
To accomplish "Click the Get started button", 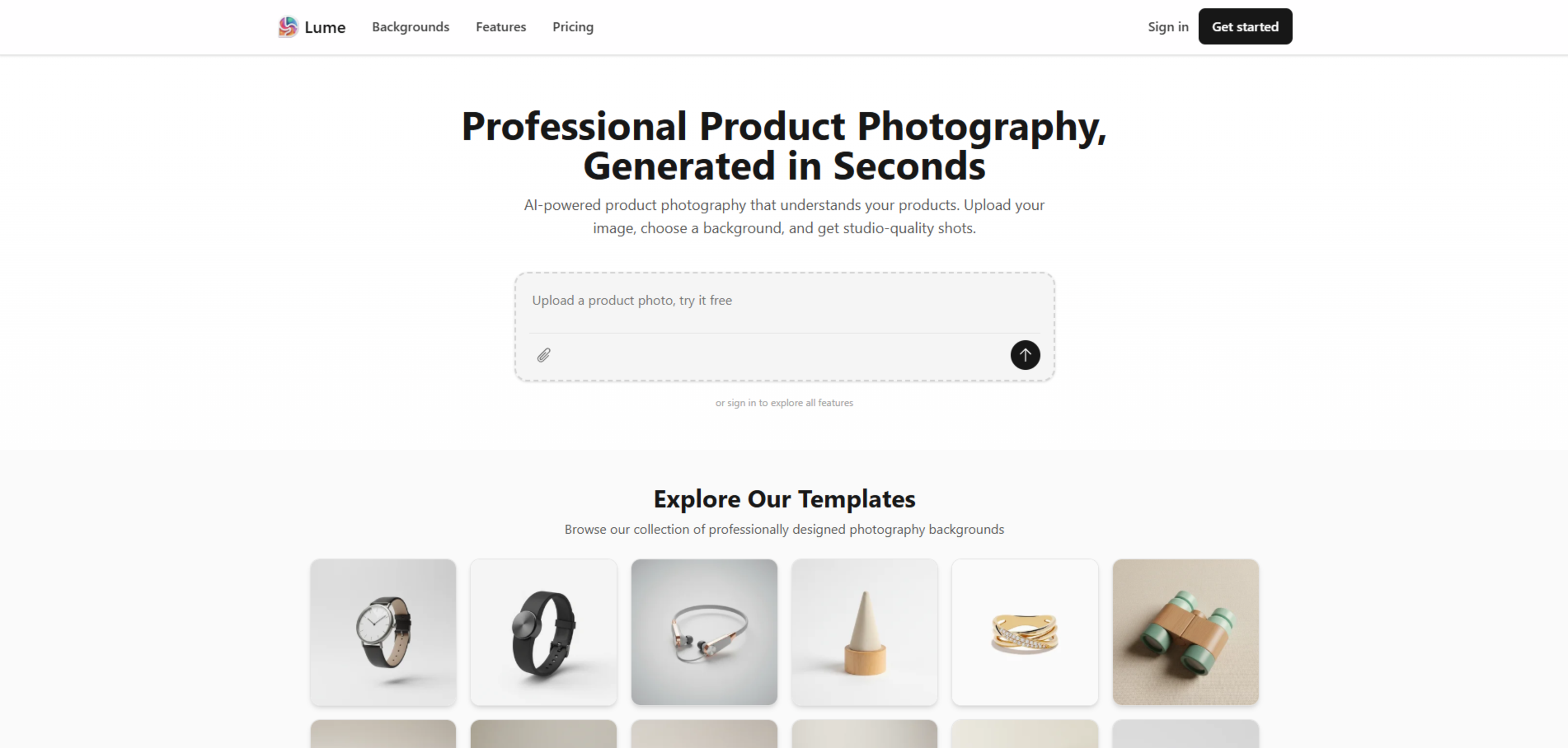I will [1245, 27].
